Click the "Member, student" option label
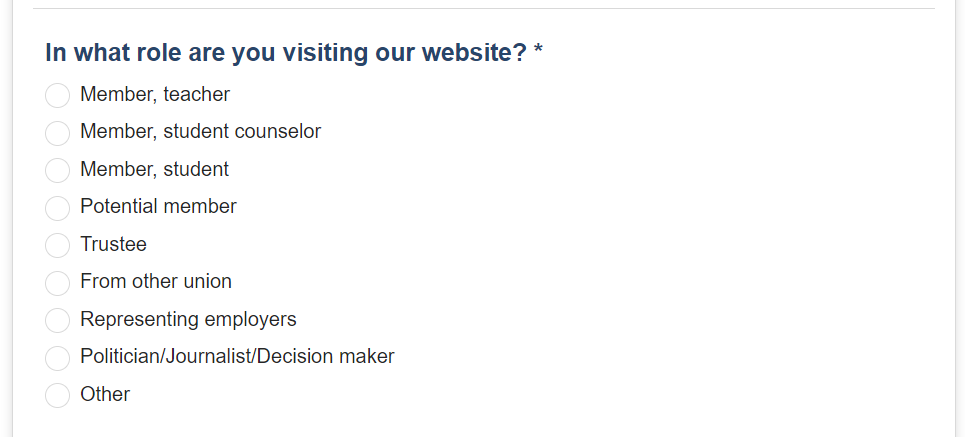This screenshot has height=437, width=965. (154, 169)
